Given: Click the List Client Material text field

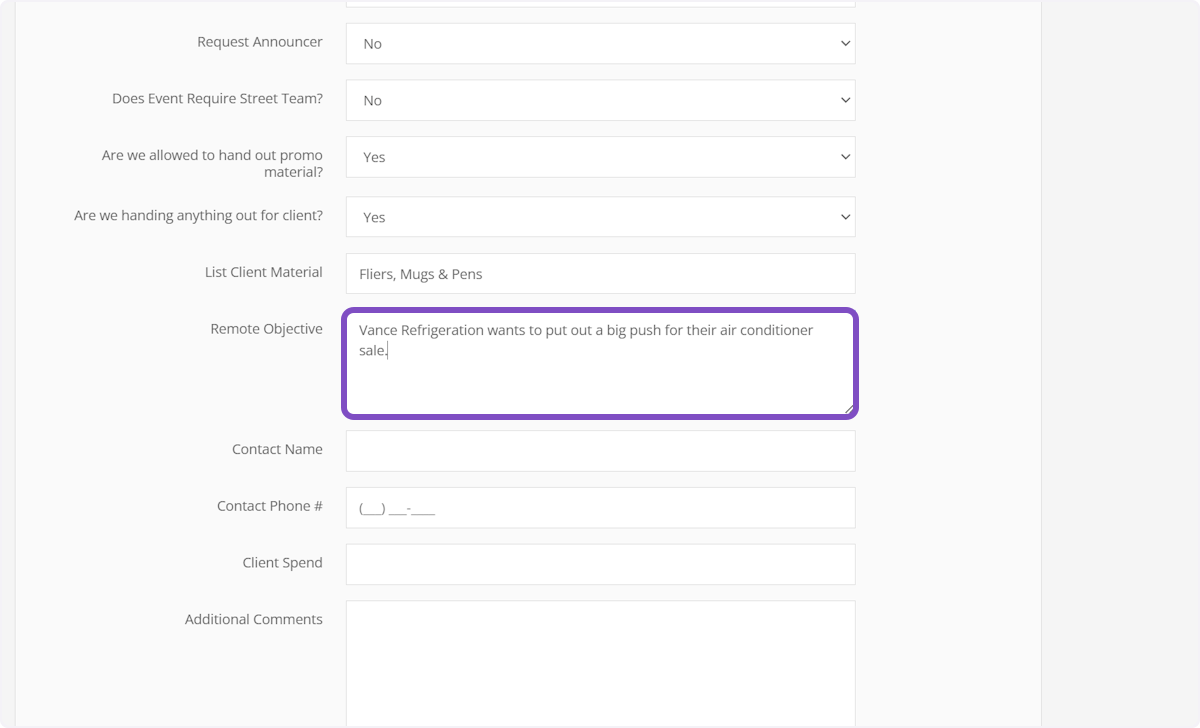Looking at the screenshot, I should (600, 274).
